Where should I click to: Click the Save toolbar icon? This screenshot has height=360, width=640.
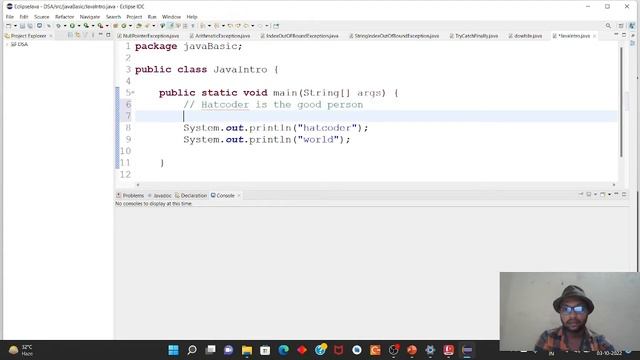pyautogui.click(x=22, y=26)
